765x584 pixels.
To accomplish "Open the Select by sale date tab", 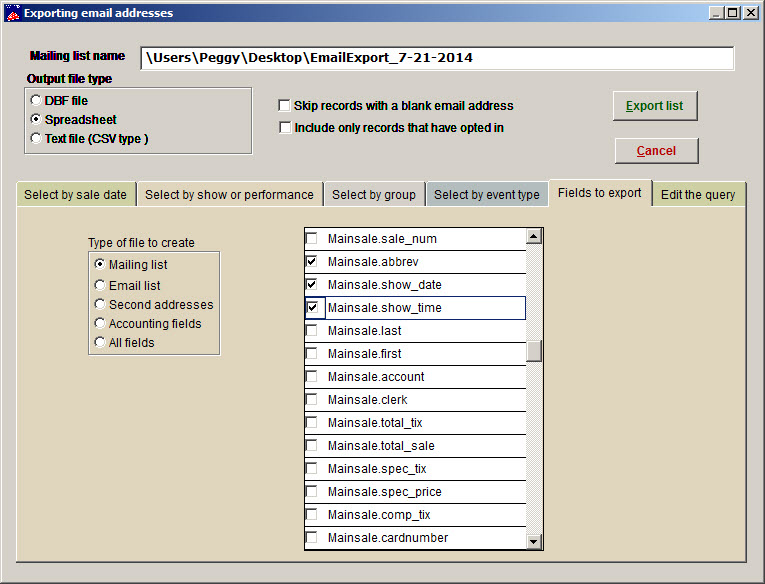I will [75, 195].
